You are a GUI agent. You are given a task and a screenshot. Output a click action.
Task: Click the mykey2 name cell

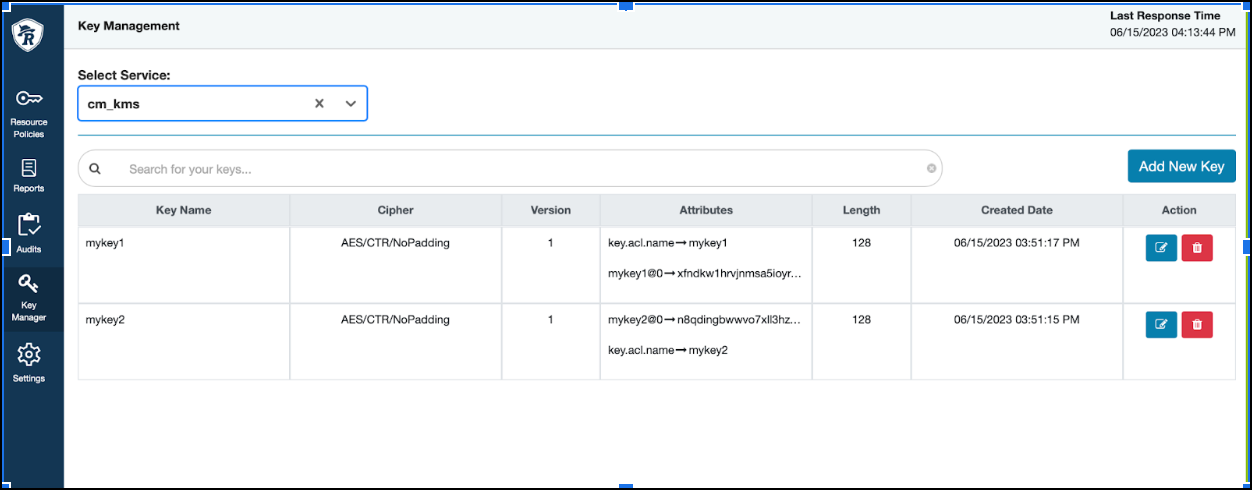coord(105,320)
